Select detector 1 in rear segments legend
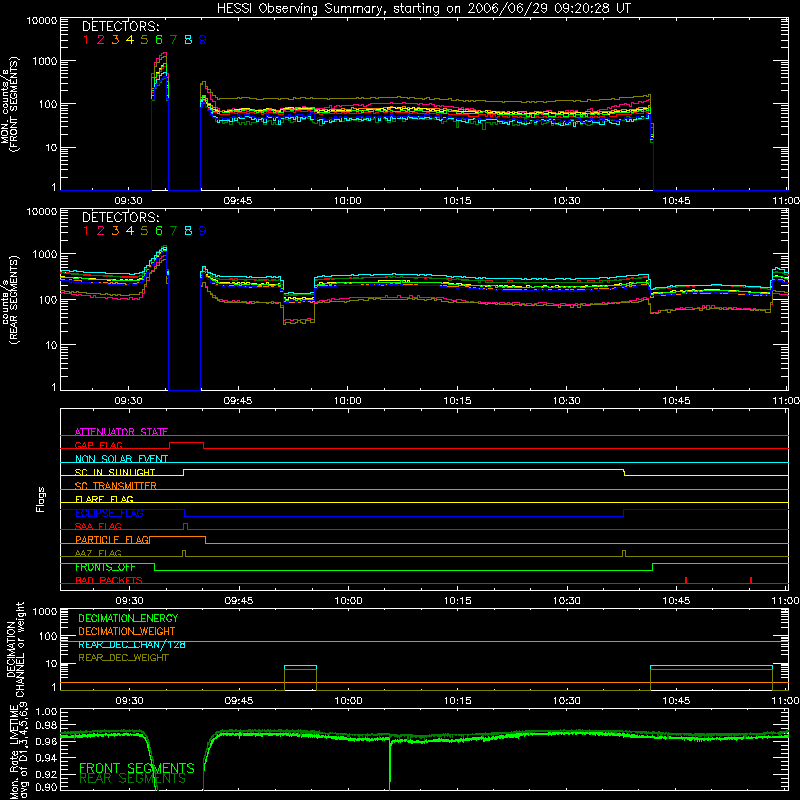 (x=86, y=231)
